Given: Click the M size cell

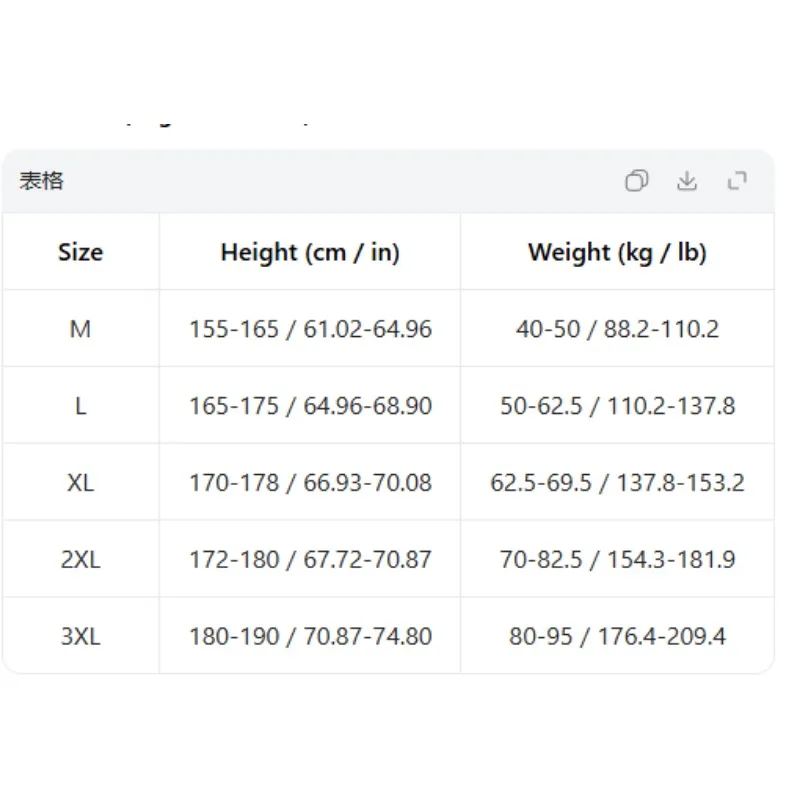Looking at the screenshot, I should [81, 329].
